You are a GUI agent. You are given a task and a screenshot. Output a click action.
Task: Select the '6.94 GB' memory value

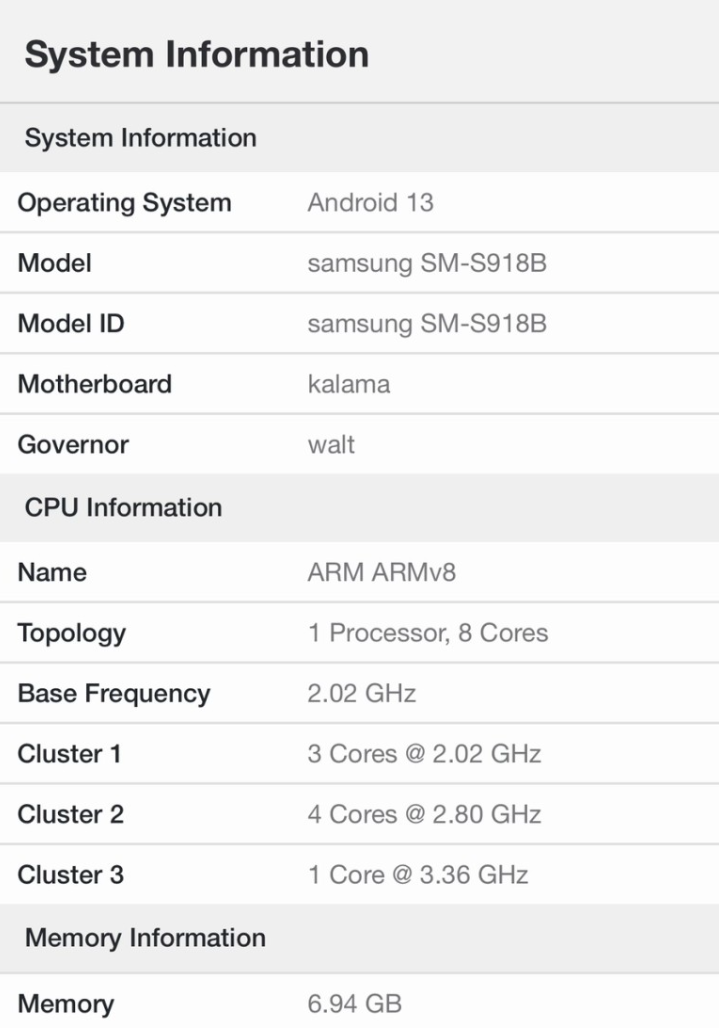coord(354,1004)
